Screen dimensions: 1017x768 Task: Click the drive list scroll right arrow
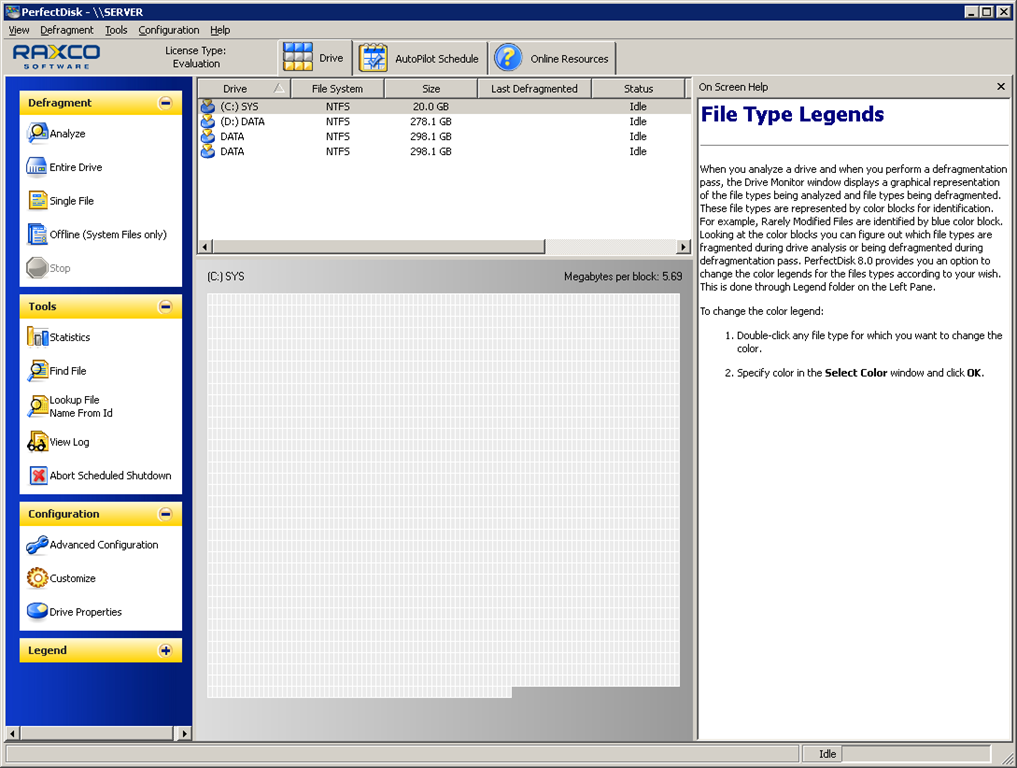click(682, 246)
